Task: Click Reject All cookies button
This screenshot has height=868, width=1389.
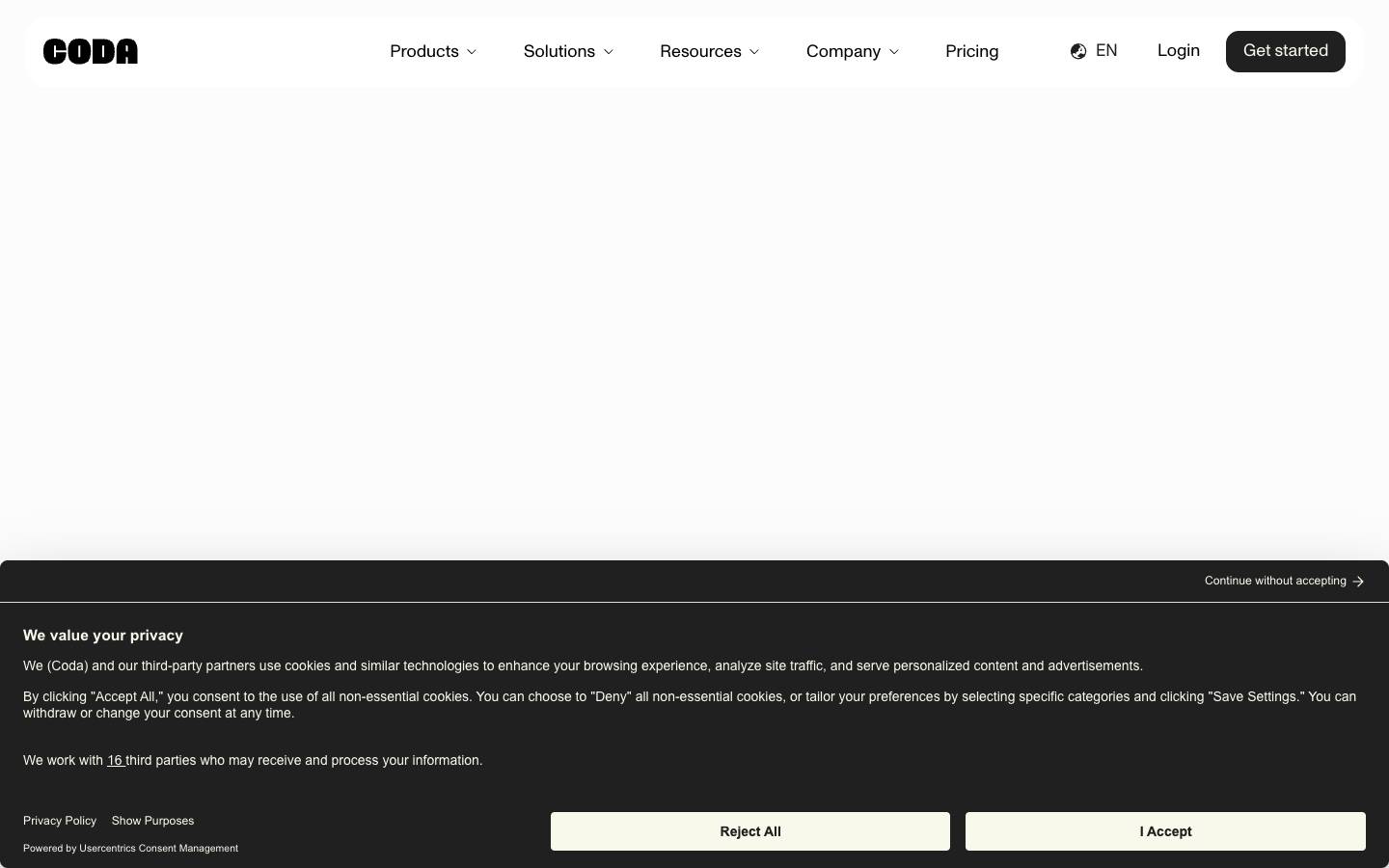Action: pos(750,831)
